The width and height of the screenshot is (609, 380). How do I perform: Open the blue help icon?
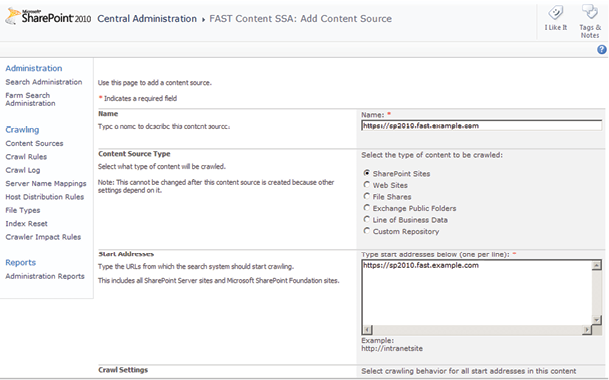click(x=602, y=50)
